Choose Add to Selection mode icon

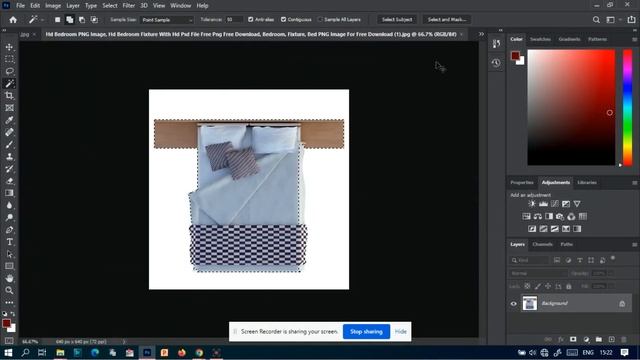point(70,20)
